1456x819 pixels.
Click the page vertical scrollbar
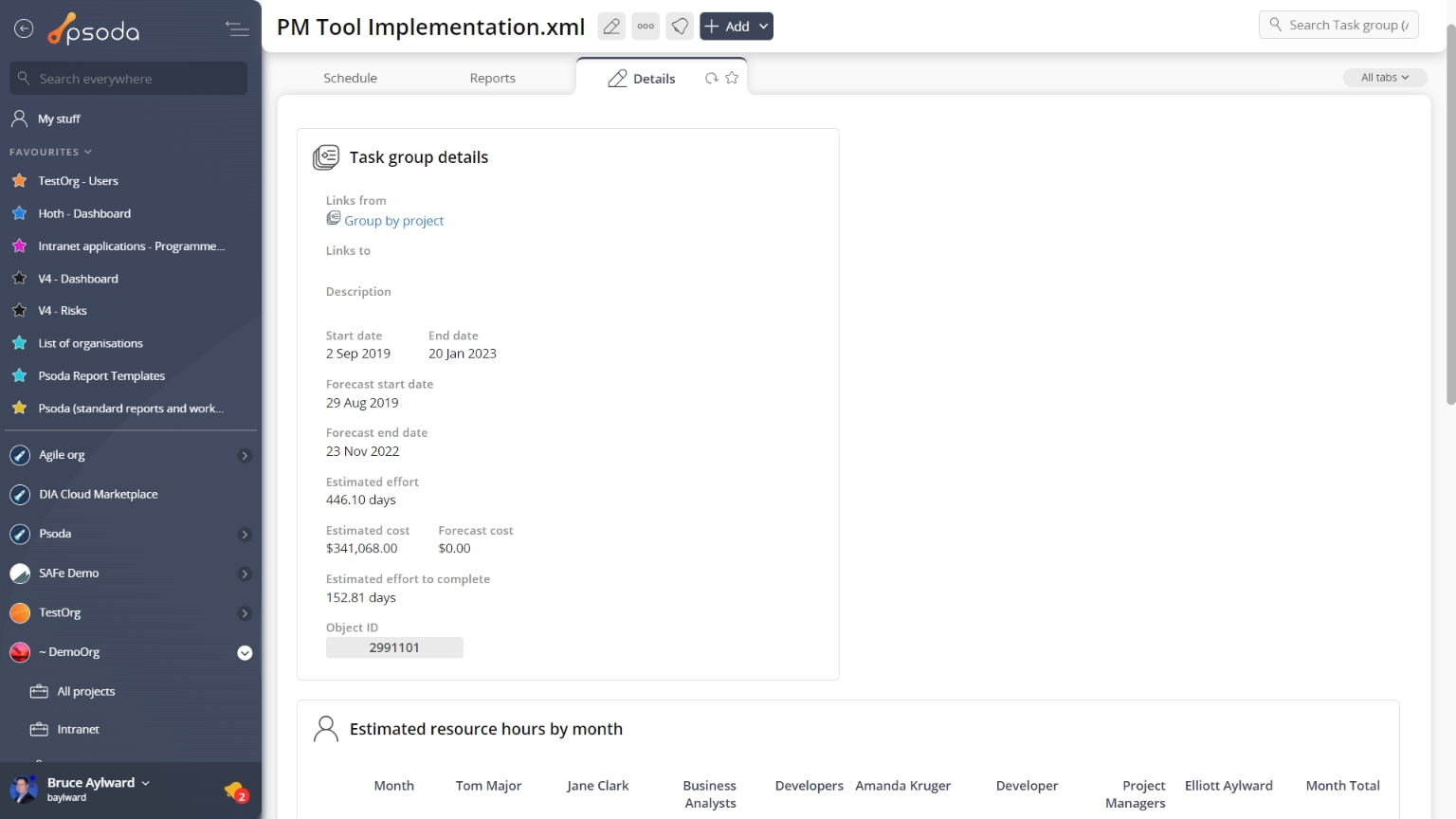pos(1450,214)
